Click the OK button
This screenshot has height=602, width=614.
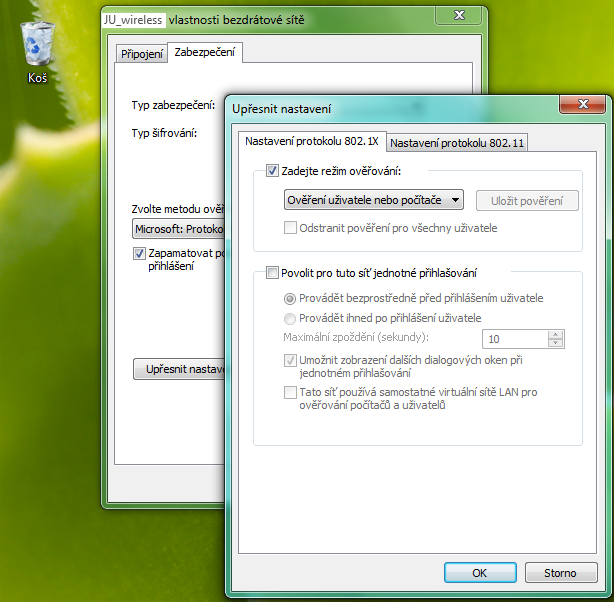480,573
